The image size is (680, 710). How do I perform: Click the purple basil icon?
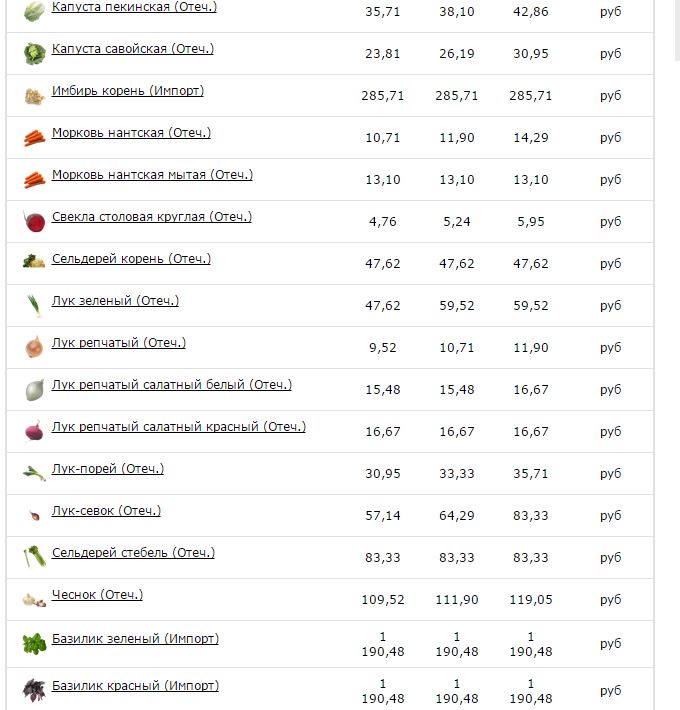point(34,690)
